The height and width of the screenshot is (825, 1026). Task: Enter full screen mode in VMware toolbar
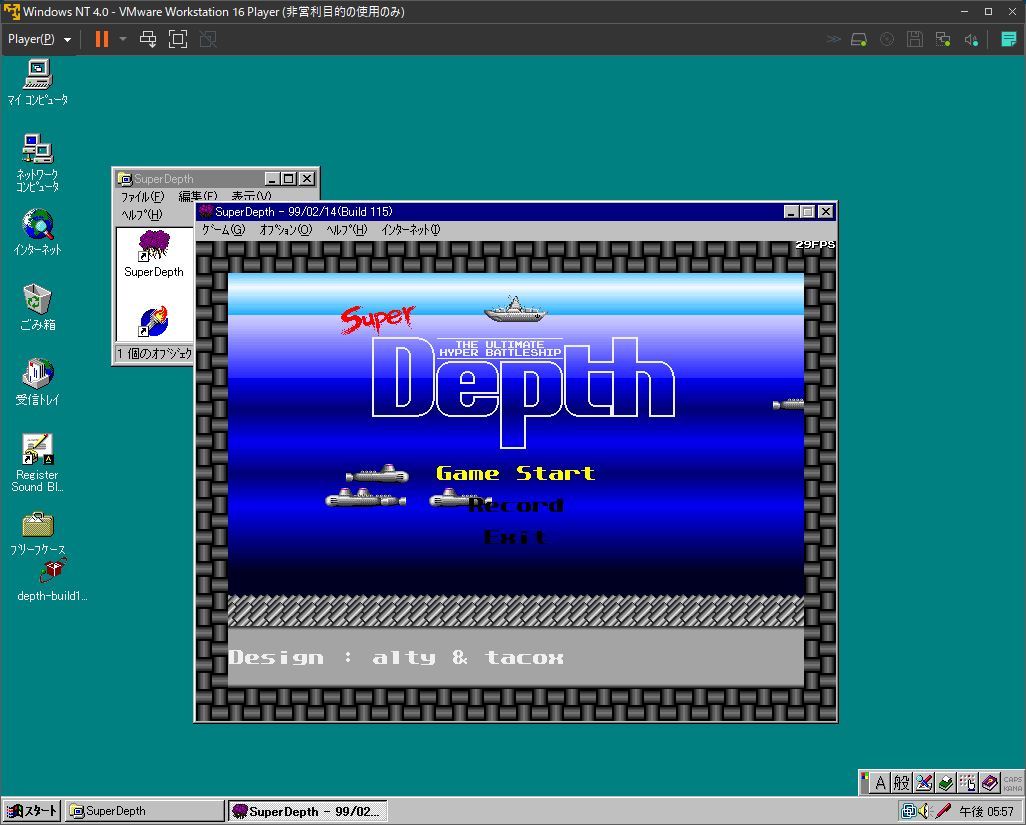(x=177, y=39)
